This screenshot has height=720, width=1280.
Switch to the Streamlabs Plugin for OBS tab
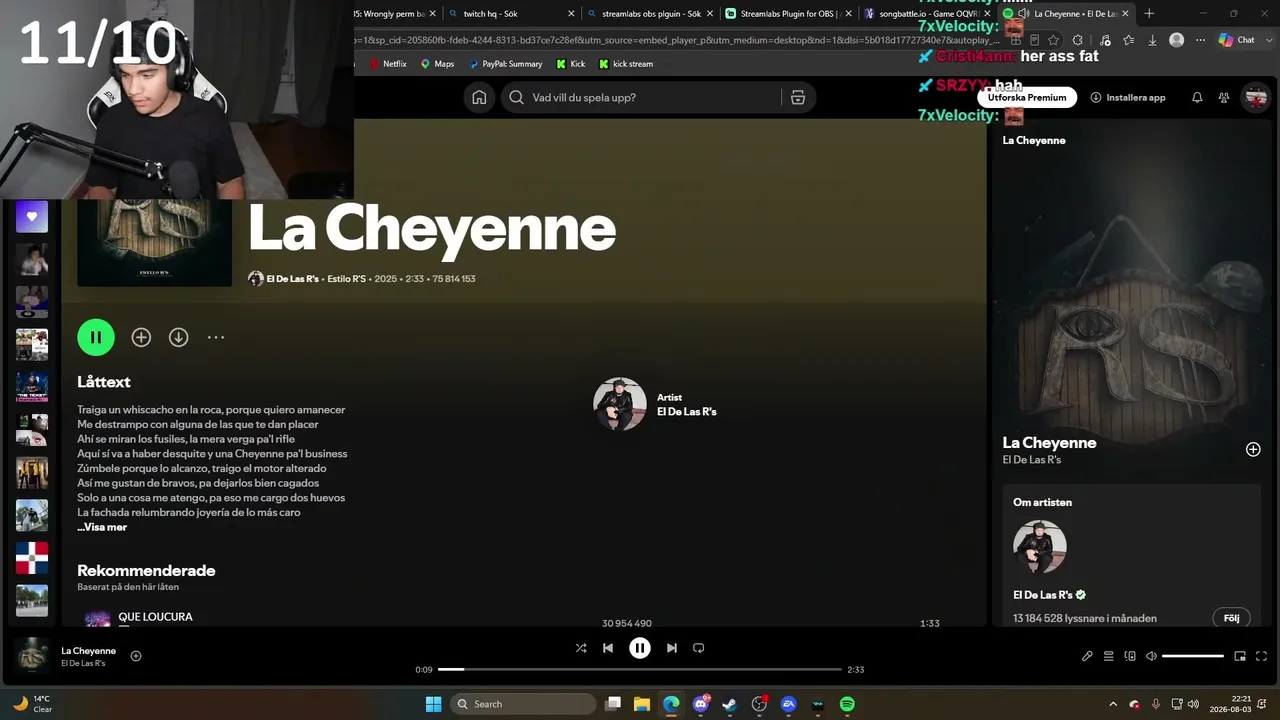pyautogui.click(x=788, y=14)
